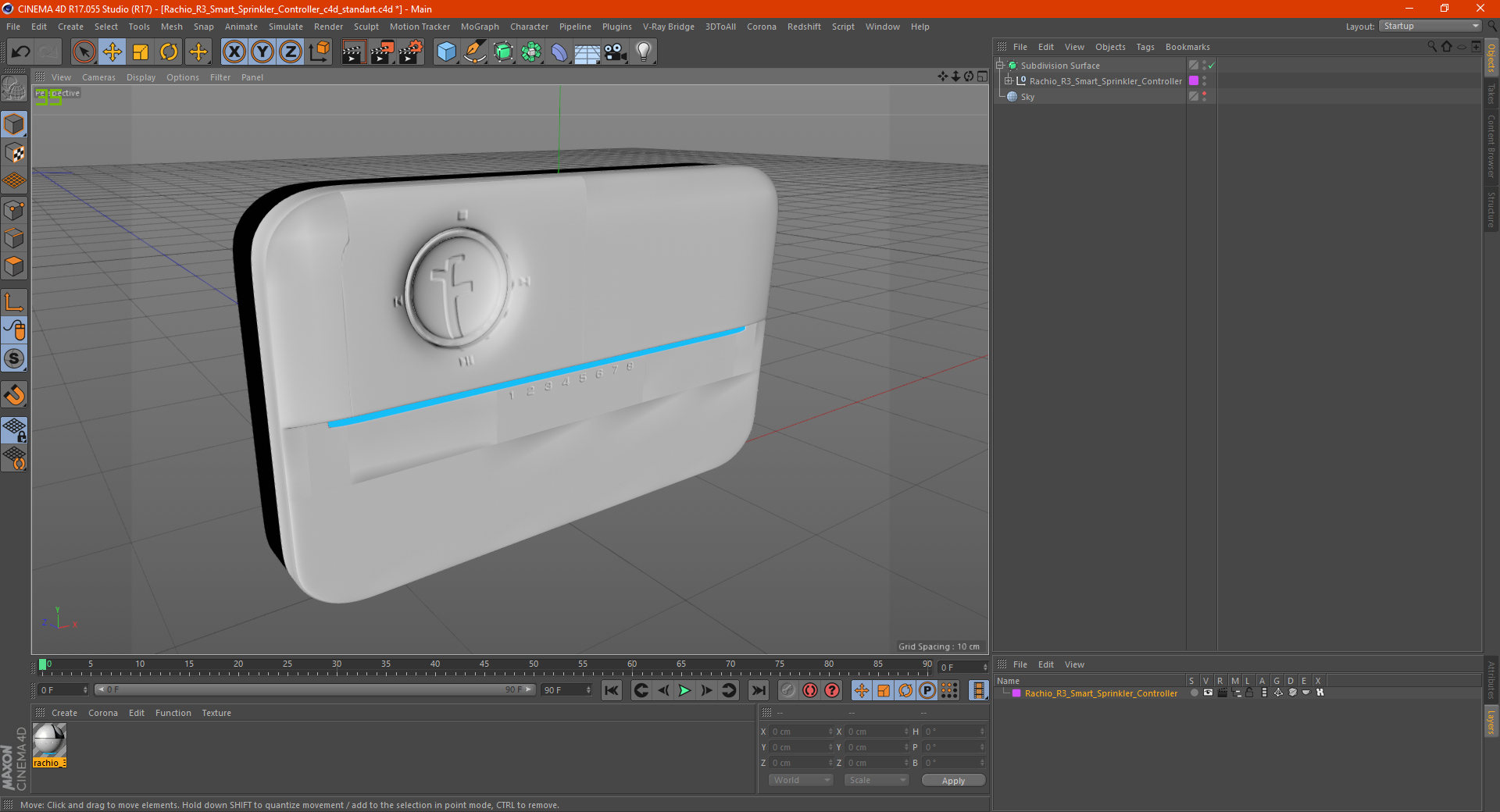
Task: Open the Objects manager Tags menu
Action: [x=1145, y=47]
